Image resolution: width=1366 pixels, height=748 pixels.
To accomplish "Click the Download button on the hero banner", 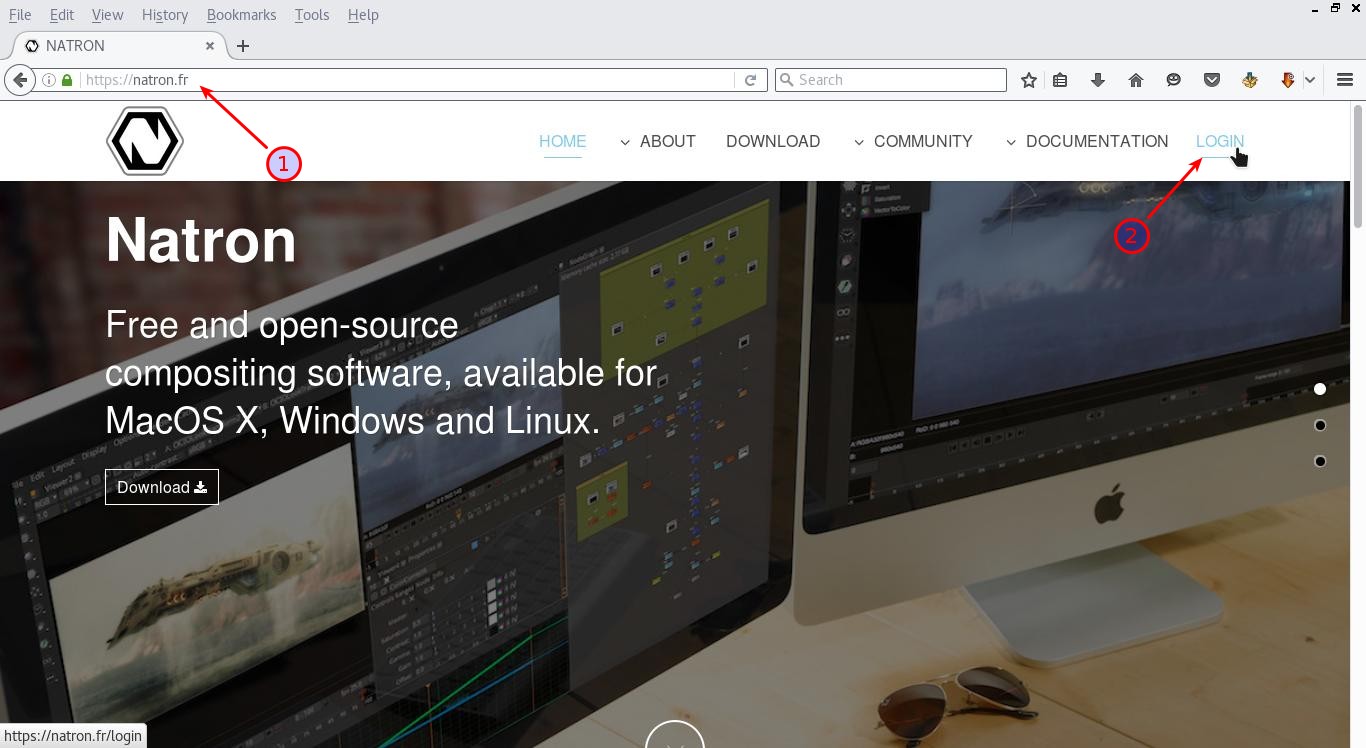I will 161,487.
